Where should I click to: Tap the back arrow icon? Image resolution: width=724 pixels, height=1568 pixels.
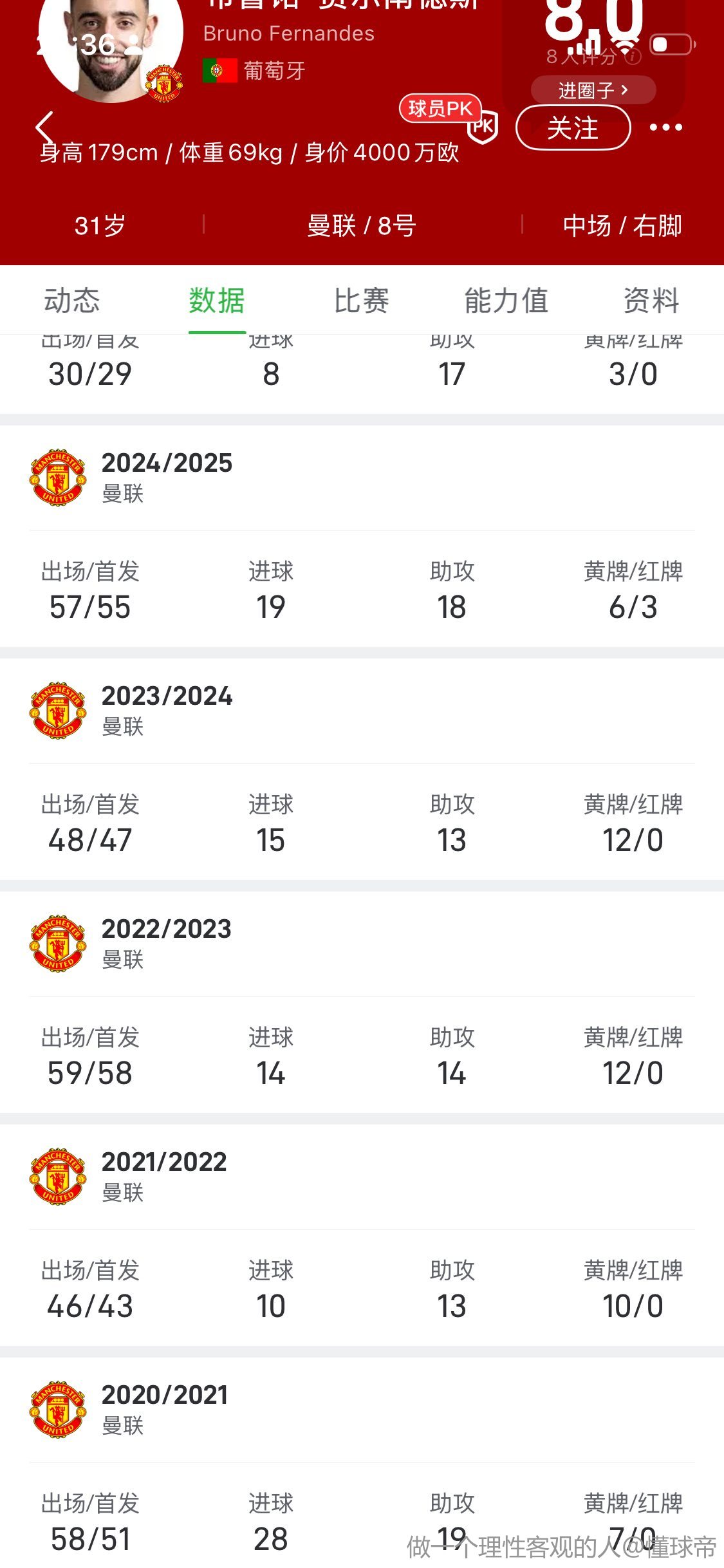point(44,127)
